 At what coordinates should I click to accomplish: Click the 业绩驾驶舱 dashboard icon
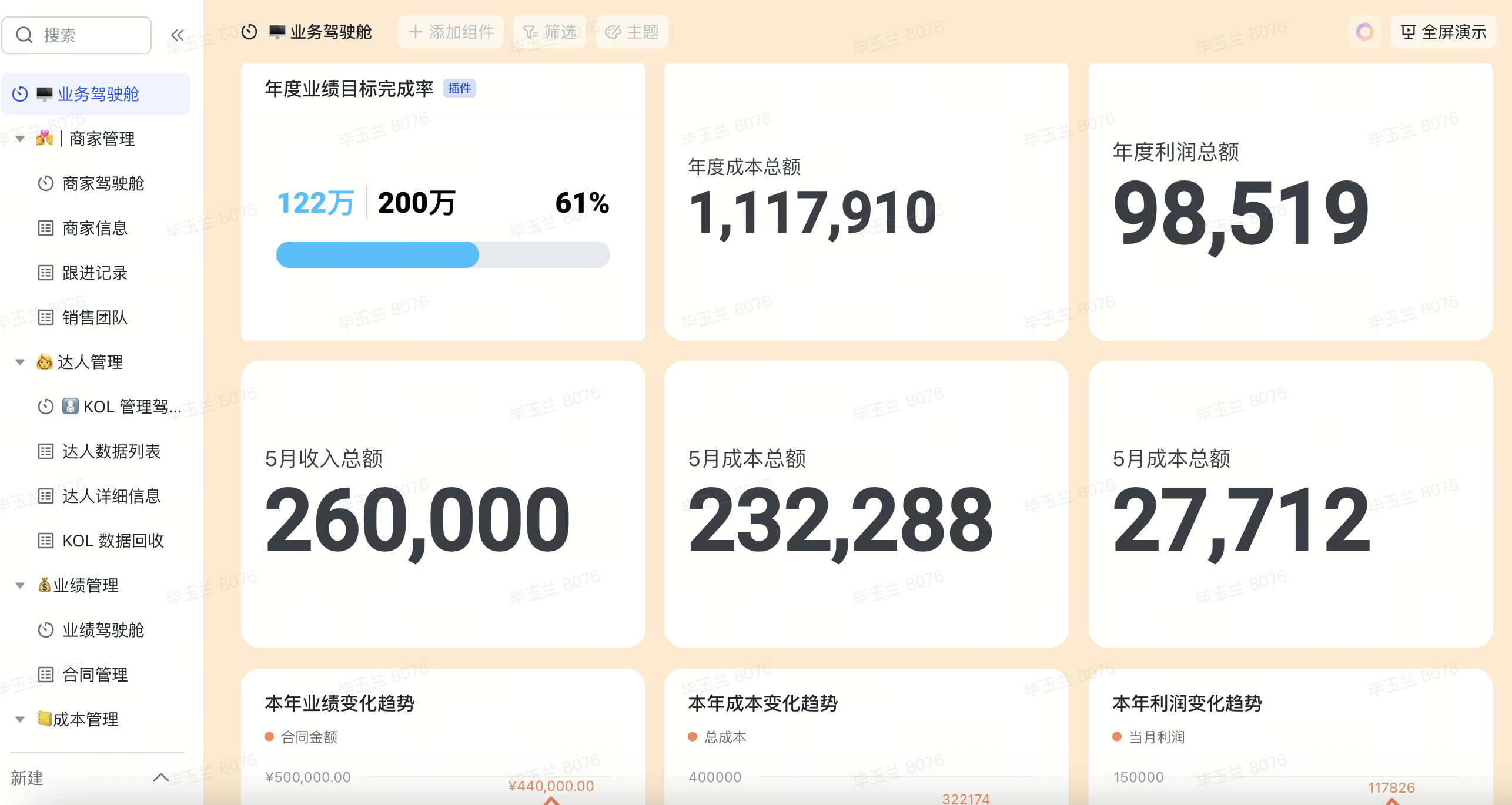coord(46,630)
